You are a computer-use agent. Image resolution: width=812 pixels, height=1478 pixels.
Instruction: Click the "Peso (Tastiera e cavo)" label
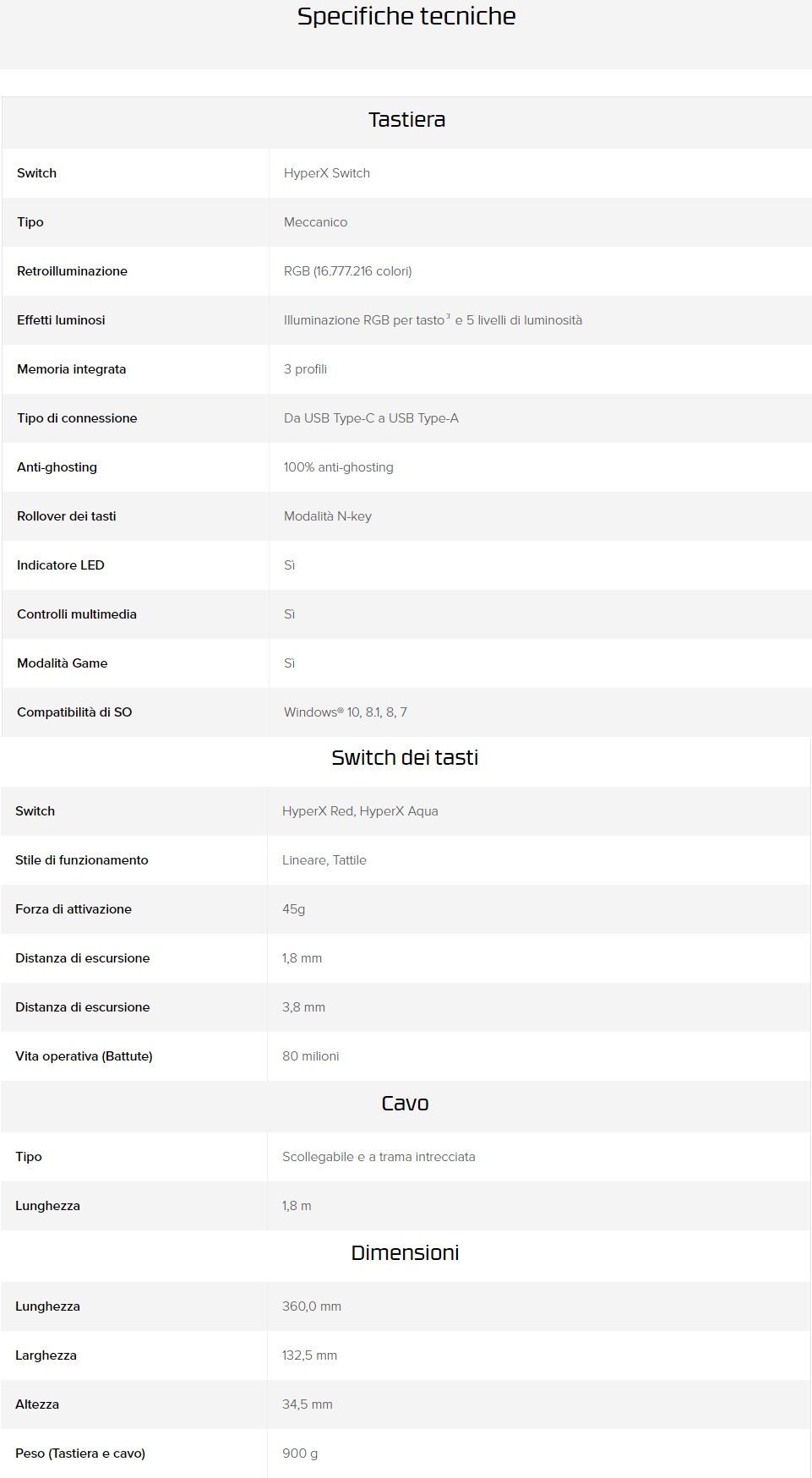pos(80,1453)
